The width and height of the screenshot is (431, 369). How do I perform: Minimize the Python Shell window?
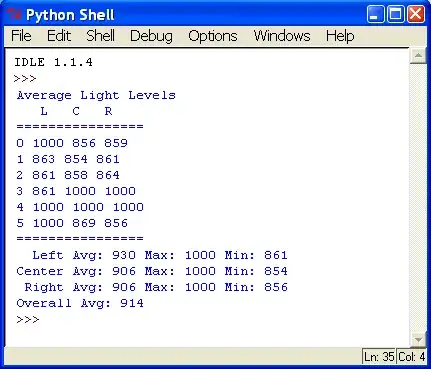(x=375, y=14)
